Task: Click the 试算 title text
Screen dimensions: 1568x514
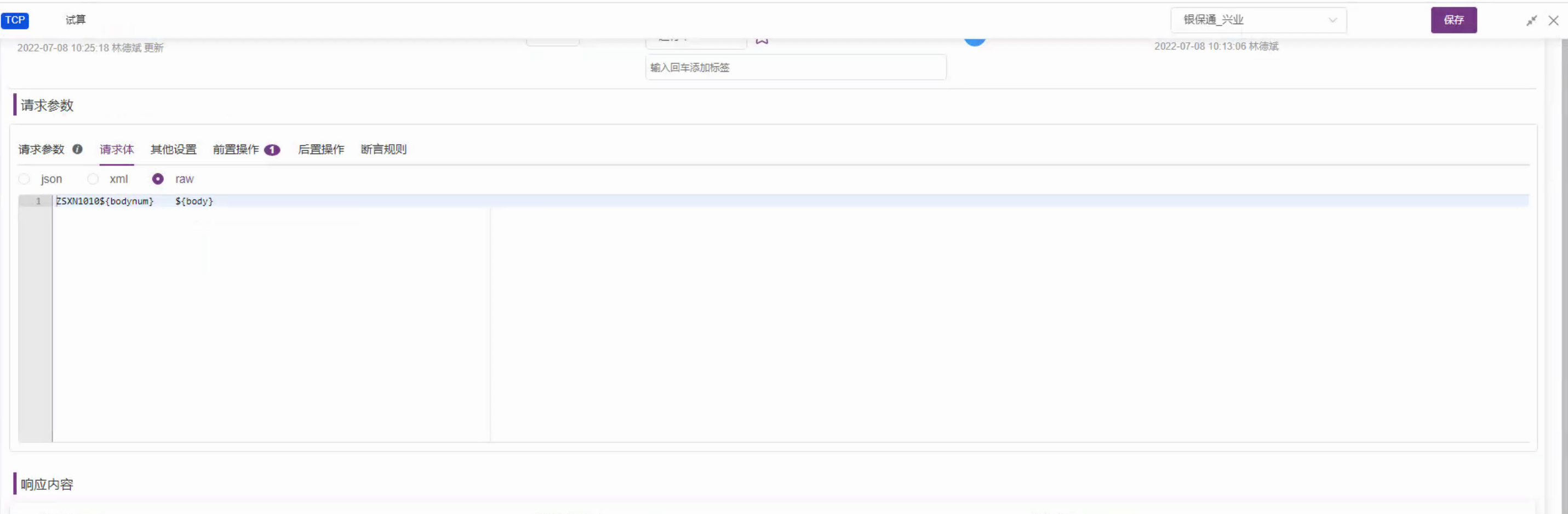Action: click(76, 20)
